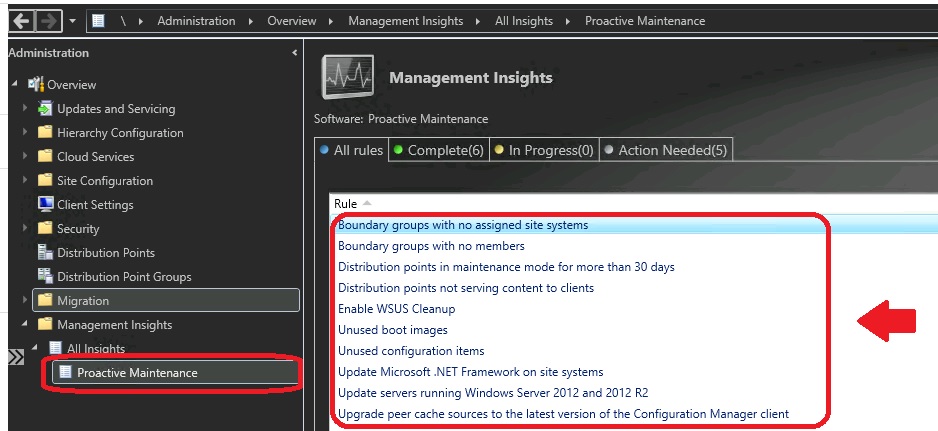Click the Security folder icon
Viewport: 938px width, 431px height.
(x=45, y=228)
